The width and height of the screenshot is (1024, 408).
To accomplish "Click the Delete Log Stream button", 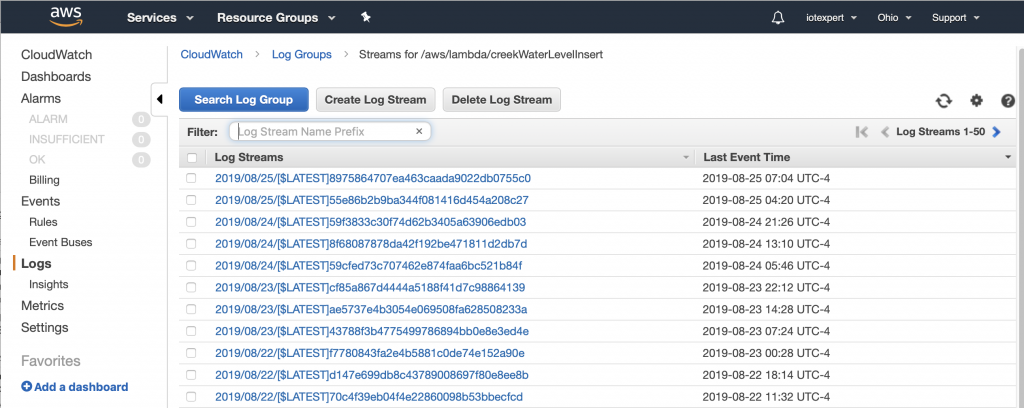I will (x=502, y=100).
